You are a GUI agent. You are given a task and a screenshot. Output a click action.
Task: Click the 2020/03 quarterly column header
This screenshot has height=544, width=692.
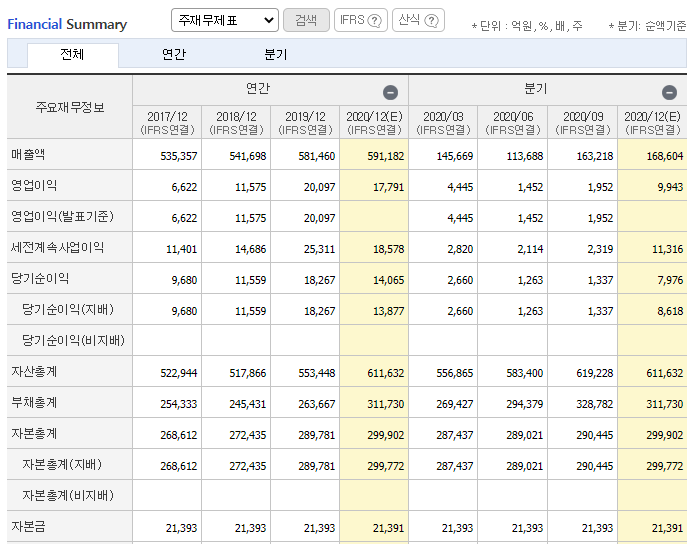click(443, 123)
